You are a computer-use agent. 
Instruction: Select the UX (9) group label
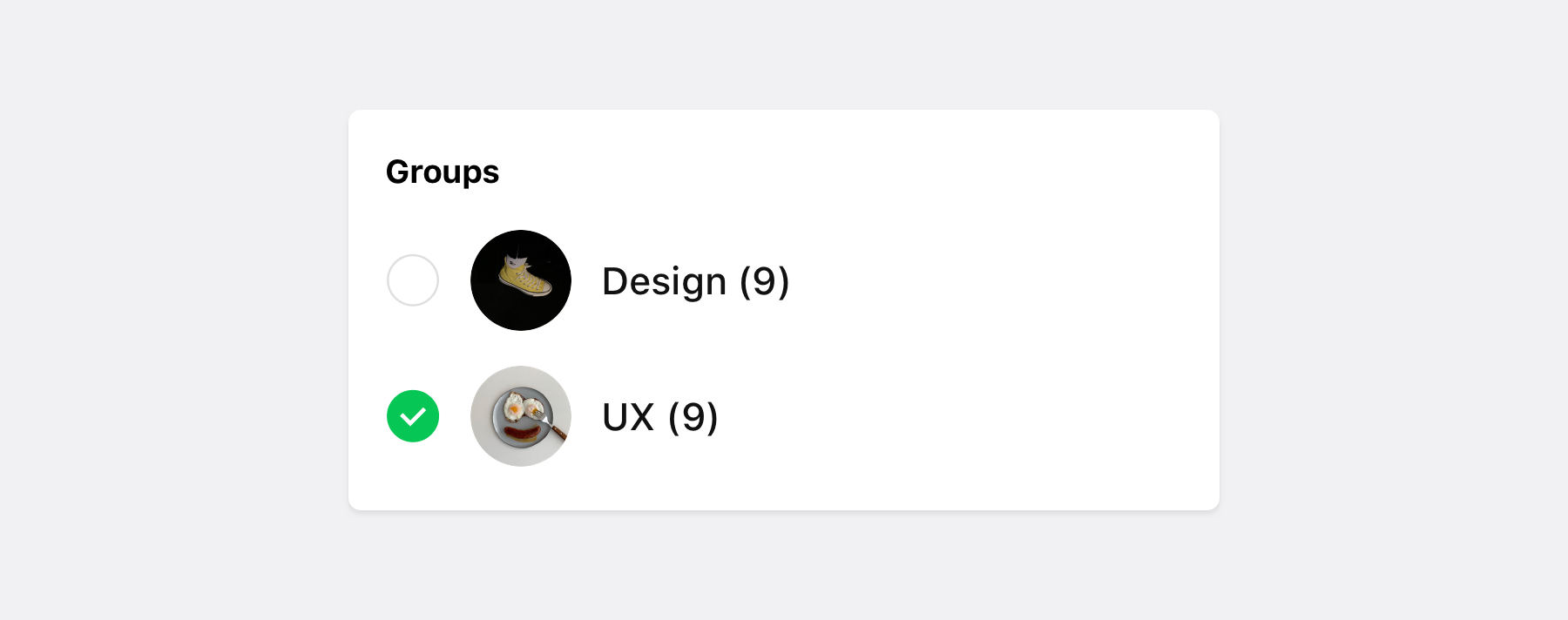tap(659, 417)
